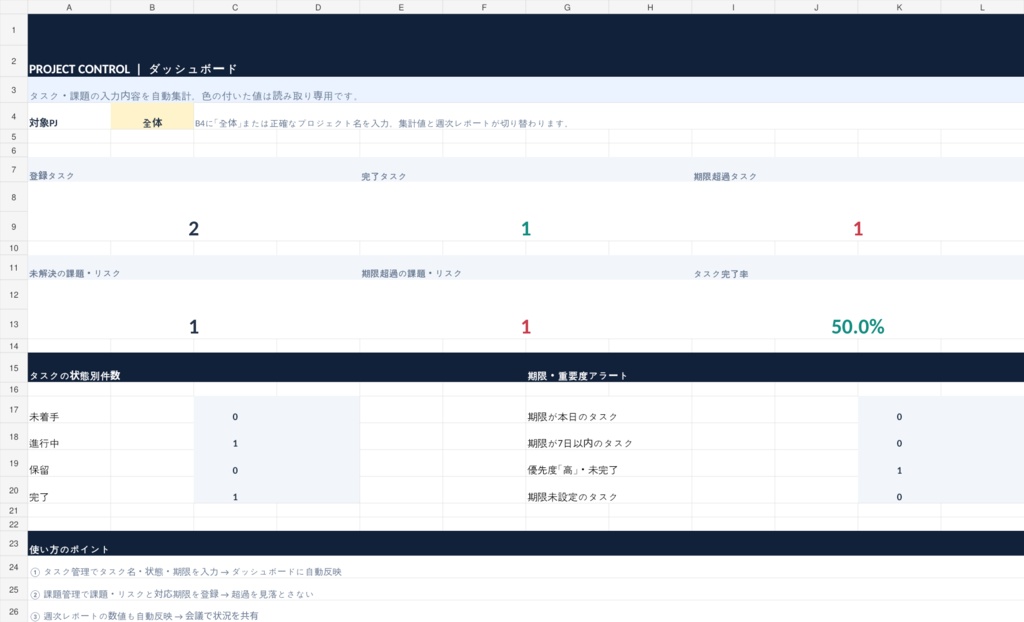Select column header K

click(x=899, y=7)
